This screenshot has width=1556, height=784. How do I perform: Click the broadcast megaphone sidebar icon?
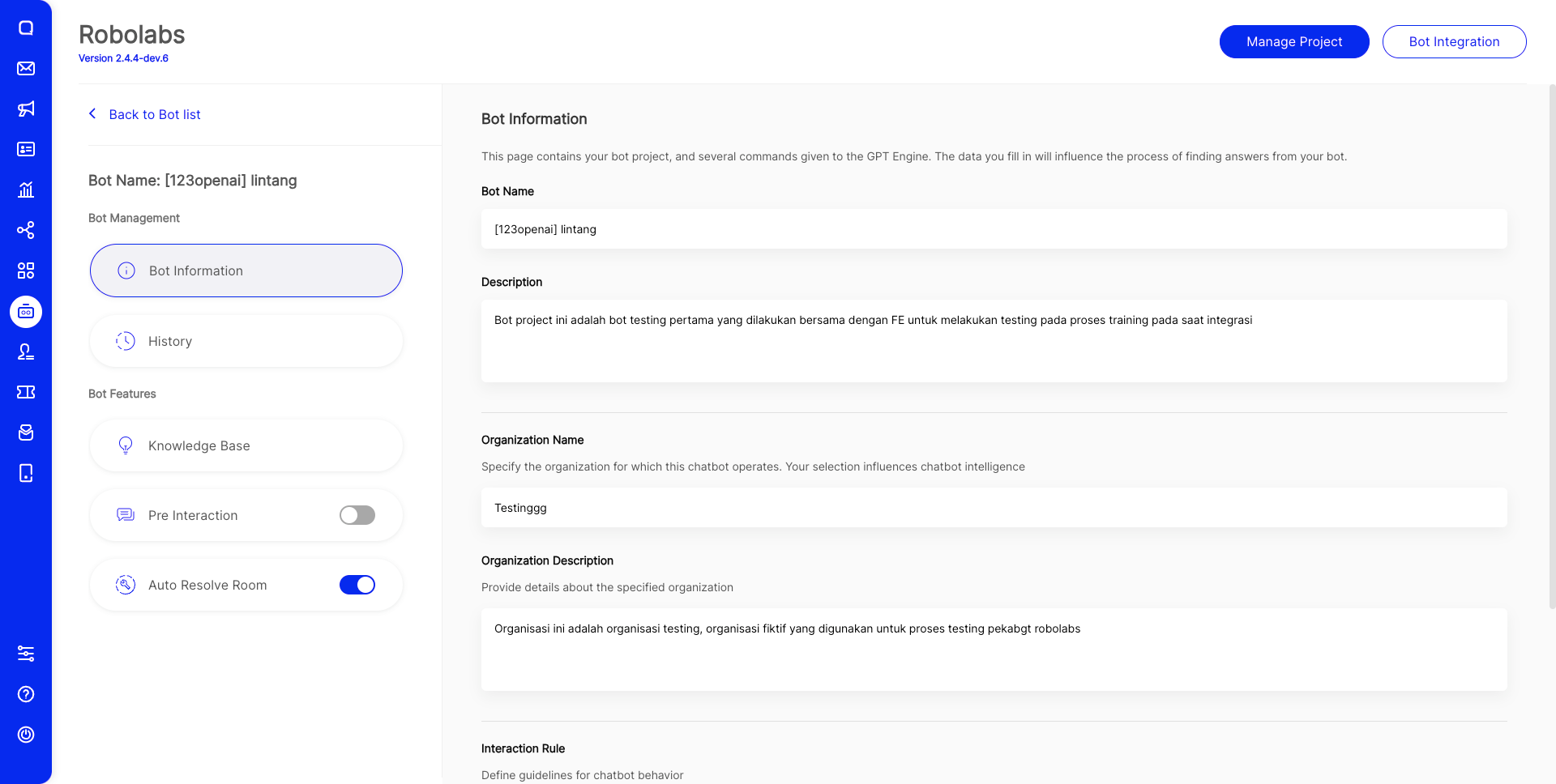click(26, 109)
